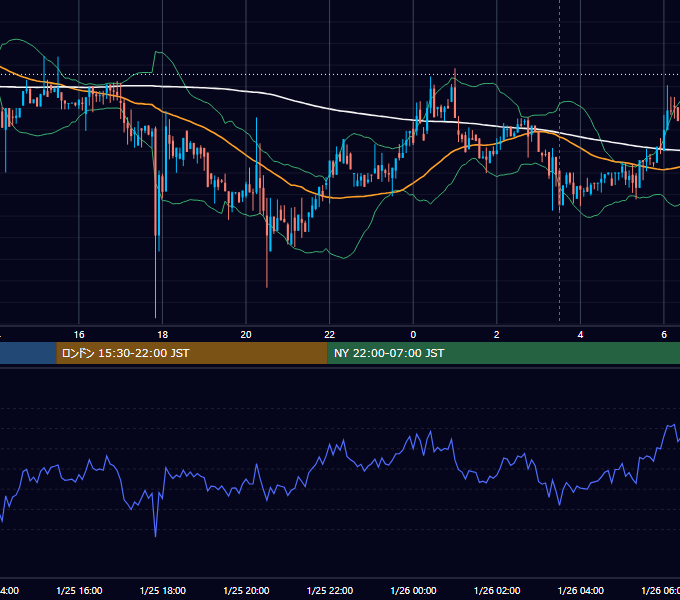The width and height of the screenshot is (680, 600).
Task: Click the 1/26 00:00 date label
Action: pyautogui.click(x=413, y=590)
